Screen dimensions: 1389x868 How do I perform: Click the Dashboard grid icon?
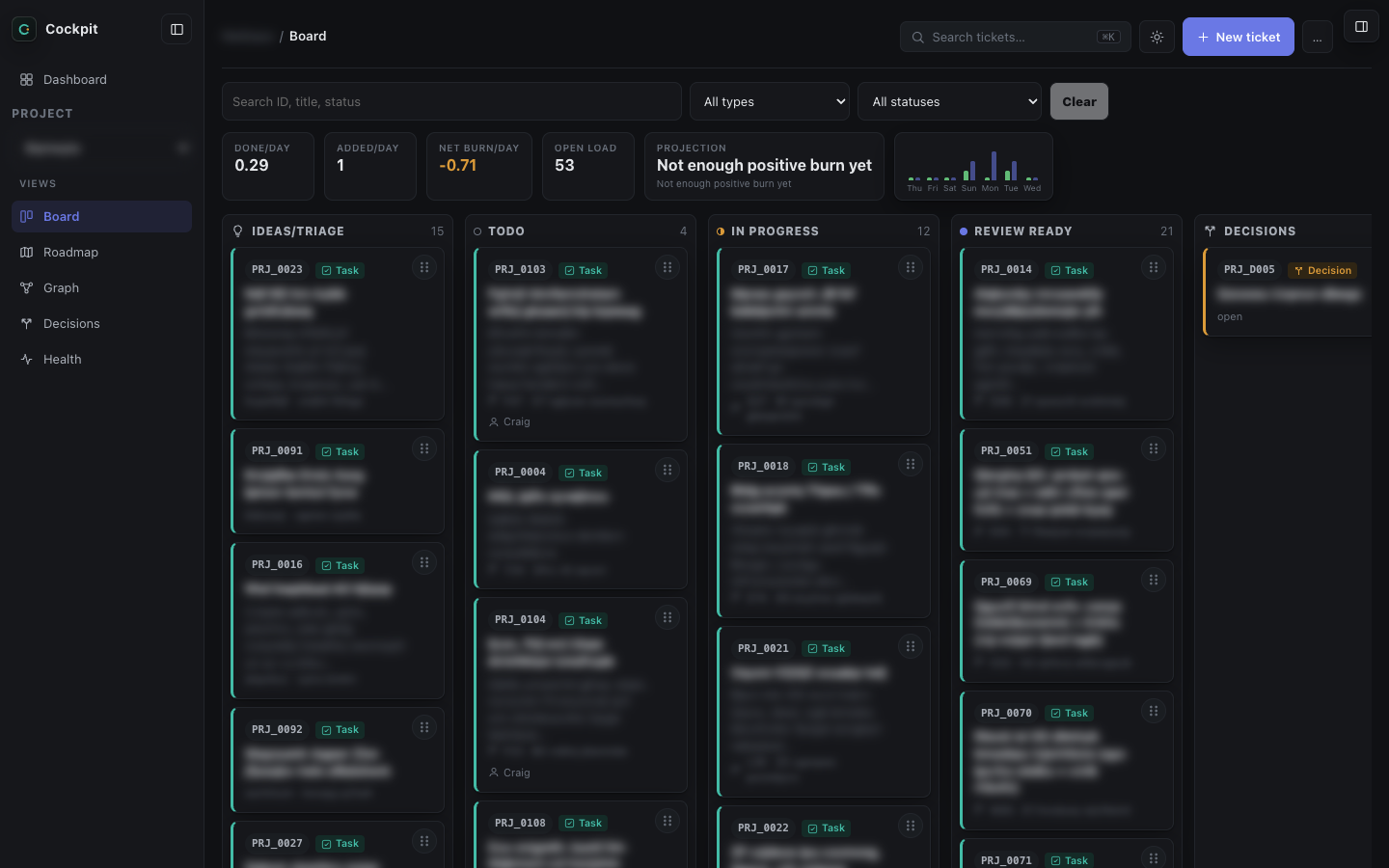[x=26, y=79]
